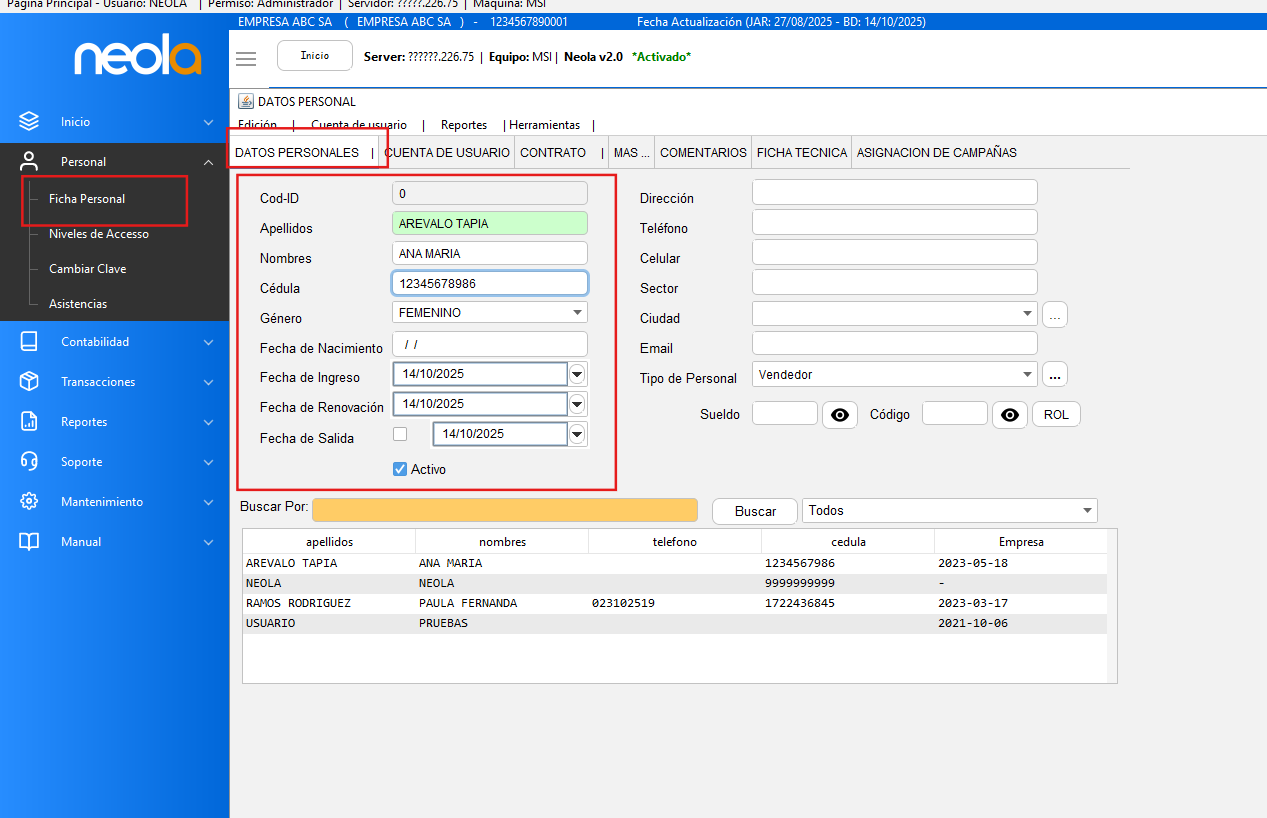
Task: Click the Transacciones box icon
Action: coord(29,382)
